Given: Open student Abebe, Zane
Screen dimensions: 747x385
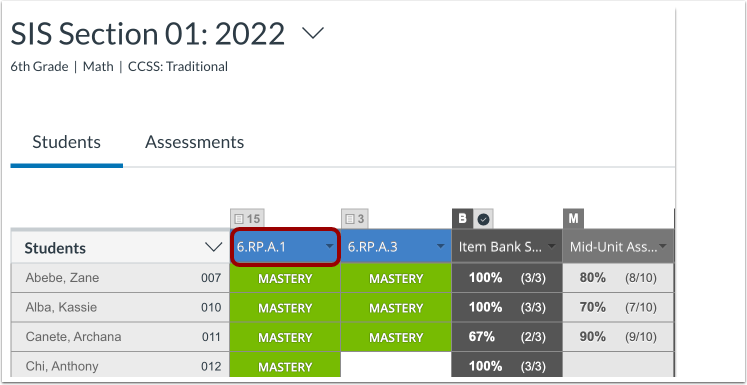Looking at the screenshot, I should (62, 278).
